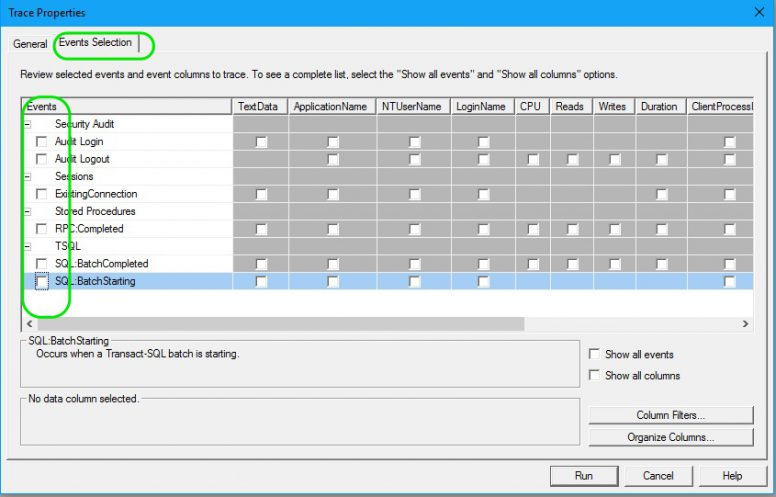Select the Audit Login row label
This screenshot has width=776, height=497.
click(x=79, y=142)
